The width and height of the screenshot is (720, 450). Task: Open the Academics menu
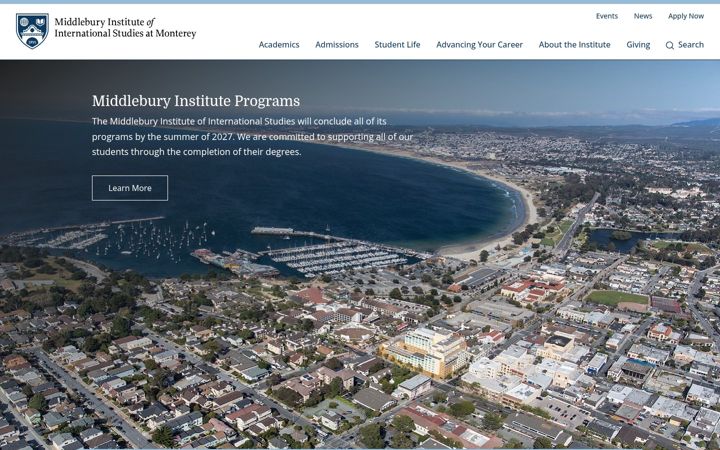pos(279,45)
